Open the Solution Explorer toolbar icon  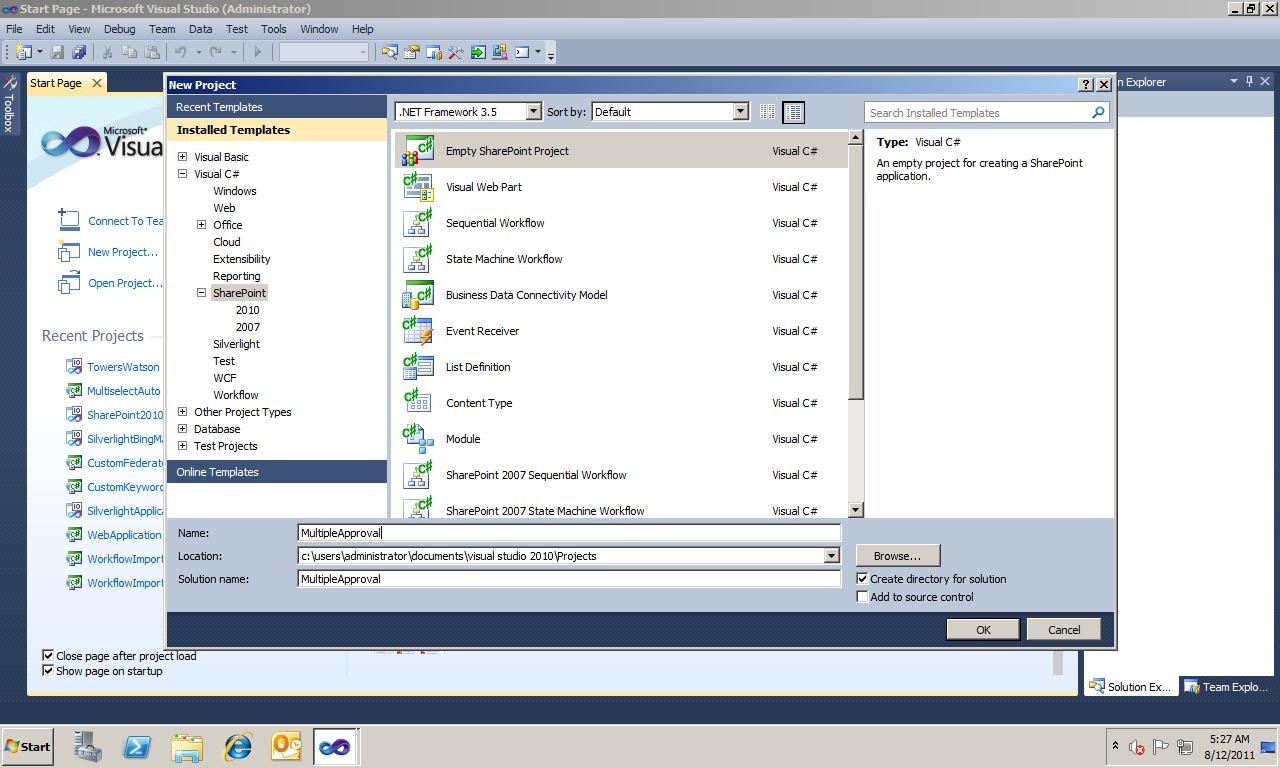tap(389, 52)
